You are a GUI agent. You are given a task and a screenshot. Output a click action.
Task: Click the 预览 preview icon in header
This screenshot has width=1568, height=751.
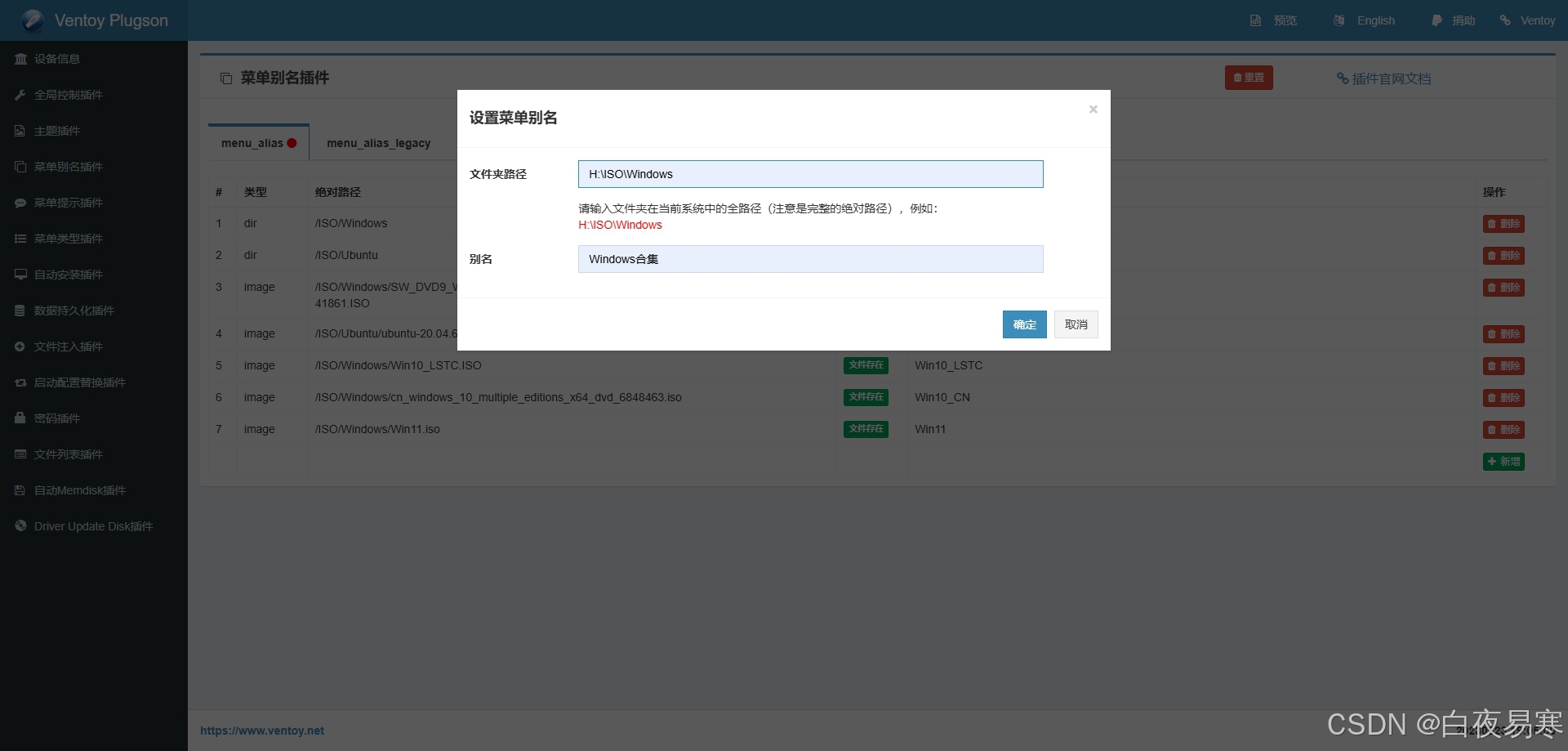pyautogui.click(x=1255, y=20)
